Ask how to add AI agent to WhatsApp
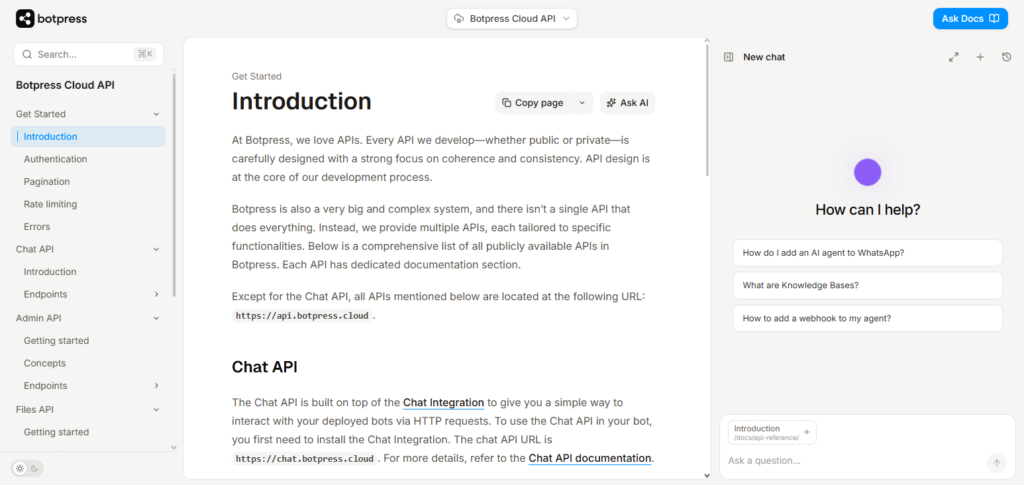This screenshot has width=1024, height=485. click(x=867, y=253)
